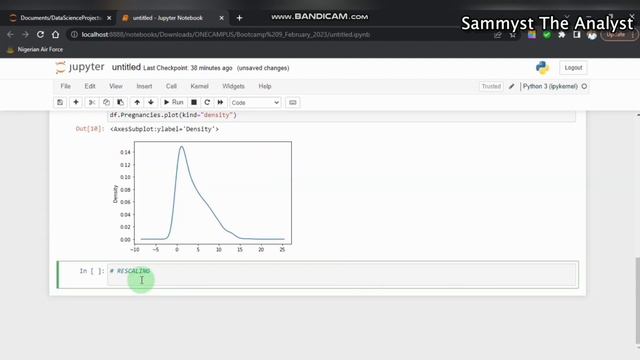Open the Widgets menu
The height and width of the screenshot is (360, 640).
[x=233, y=86]
